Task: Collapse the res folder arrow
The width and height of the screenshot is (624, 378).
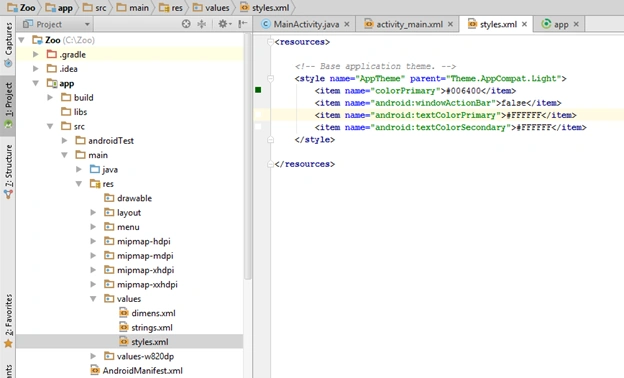Action: [x=79, y=184]
